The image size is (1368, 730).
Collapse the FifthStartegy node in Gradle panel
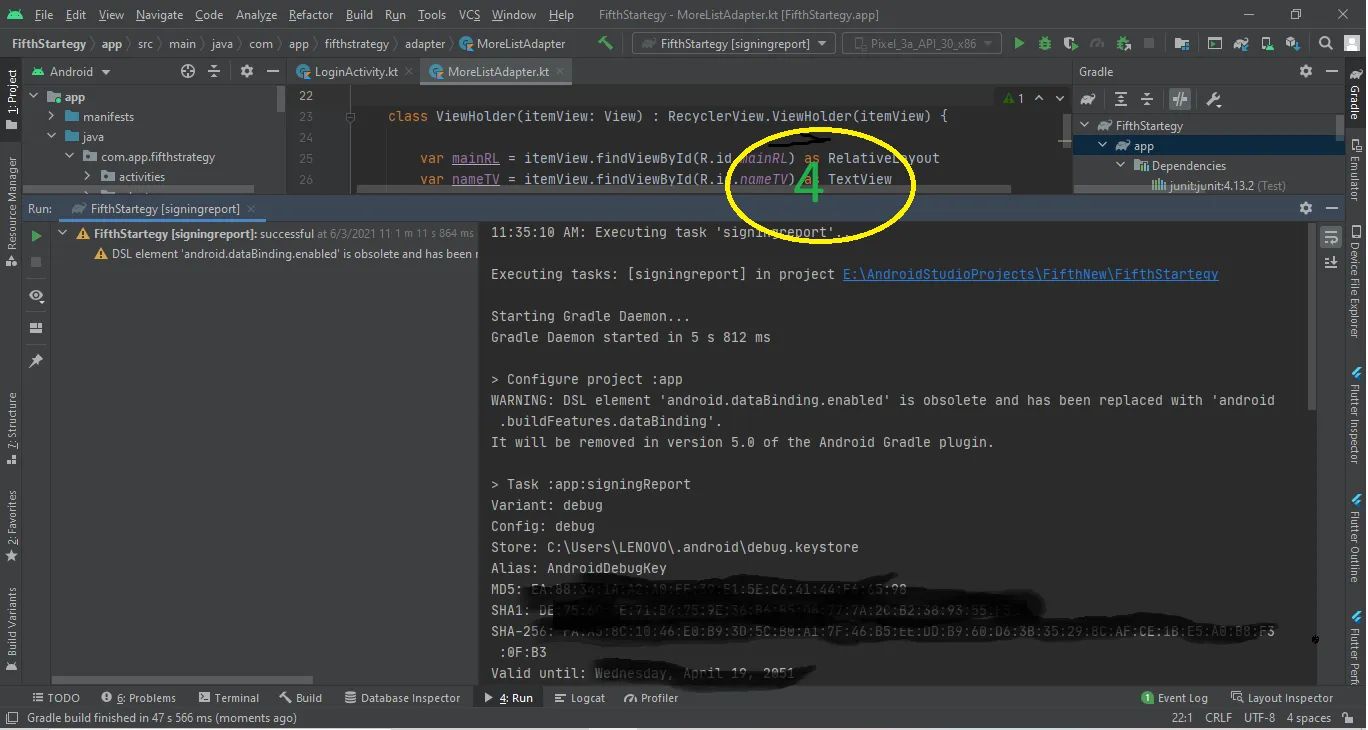(x=1086, y=126)
